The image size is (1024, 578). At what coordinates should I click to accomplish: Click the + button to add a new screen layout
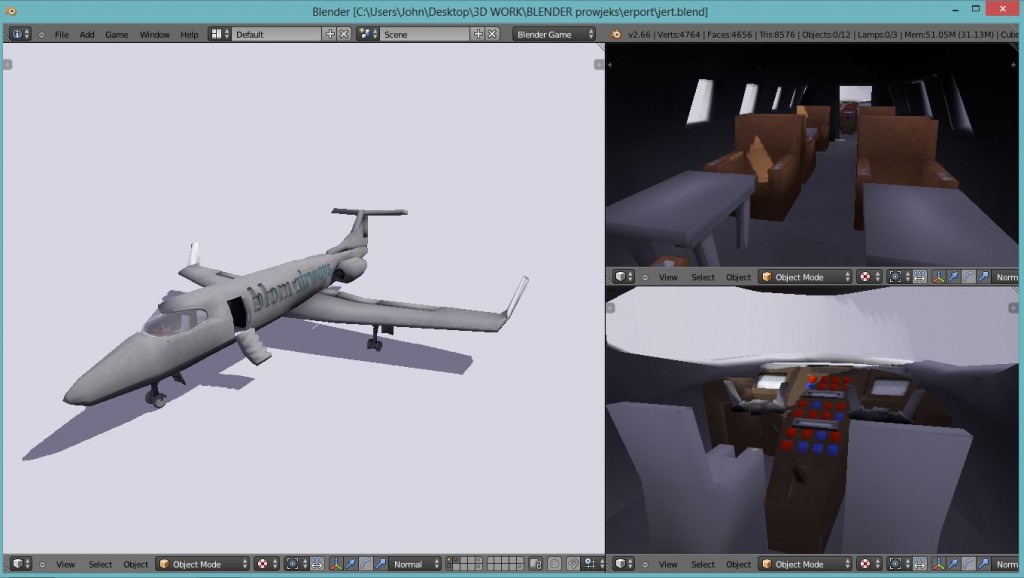click(330, 32)
